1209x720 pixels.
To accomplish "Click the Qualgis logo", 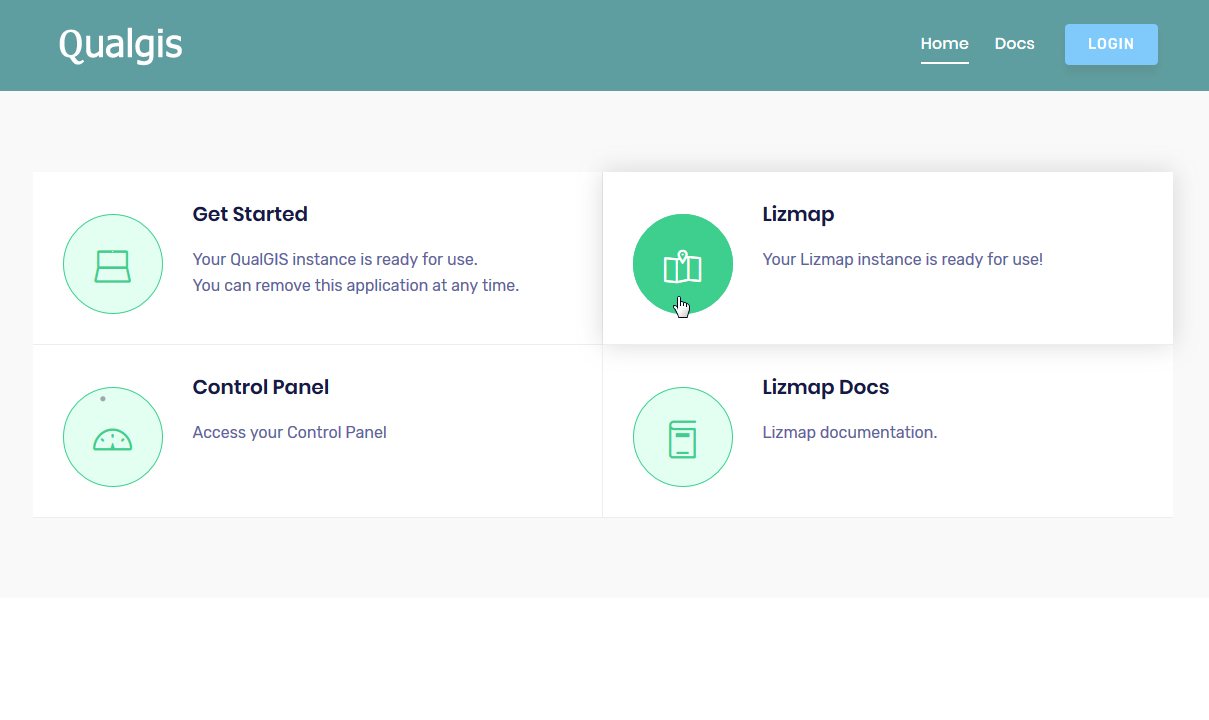I will (121, 45).
